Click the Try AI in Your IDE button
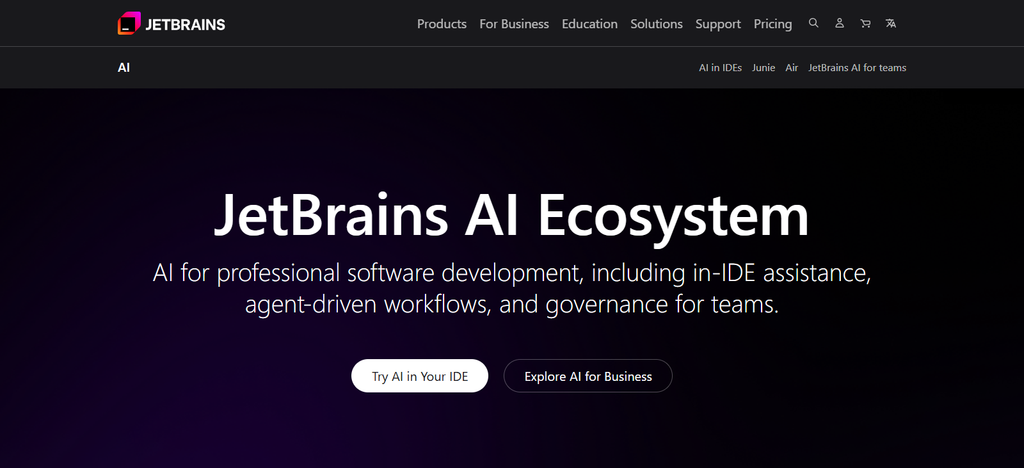1024x468 pixels. [420, 376]
